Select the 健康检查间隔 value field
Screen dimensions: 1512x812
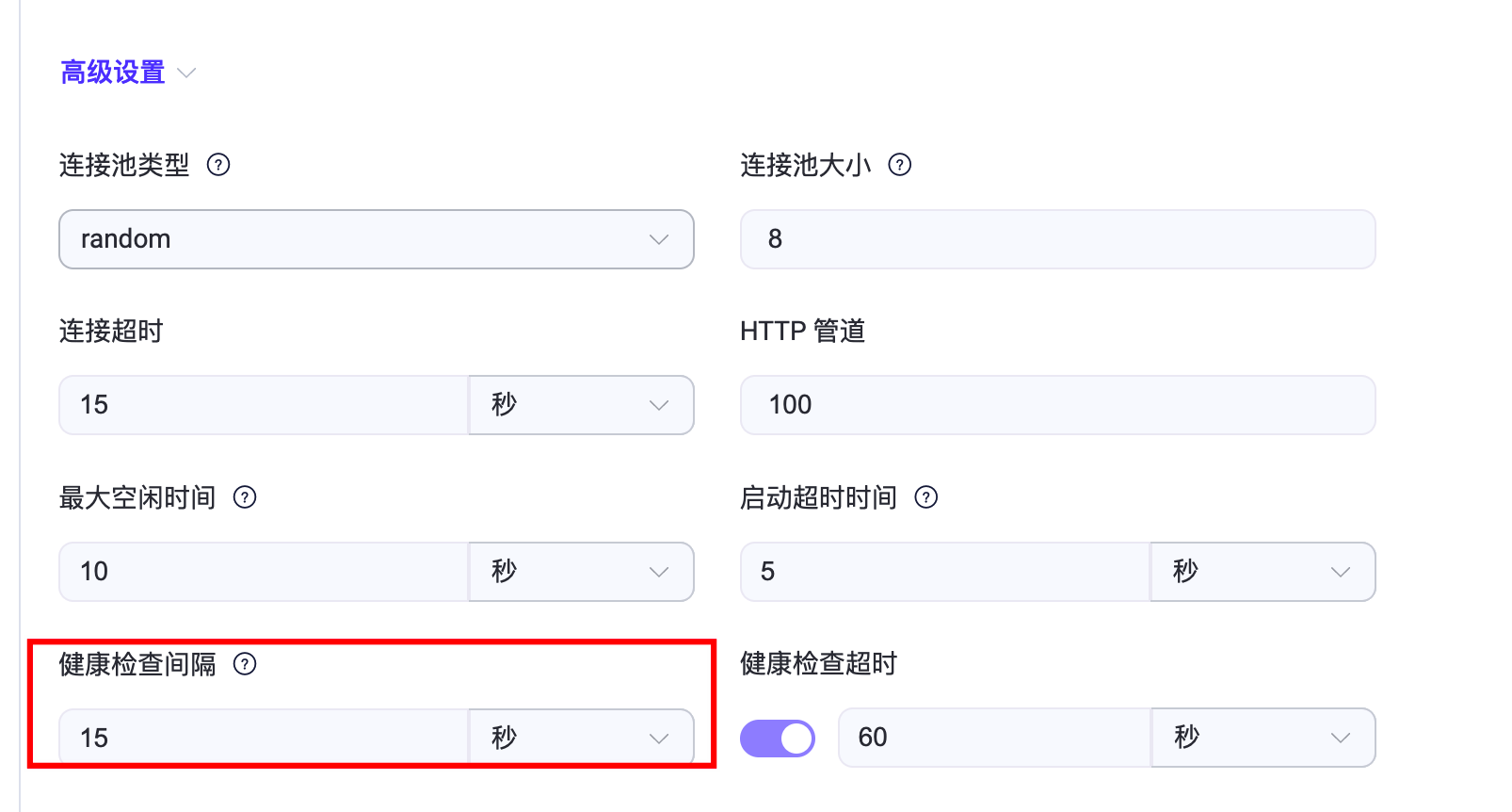click(264, 738)
